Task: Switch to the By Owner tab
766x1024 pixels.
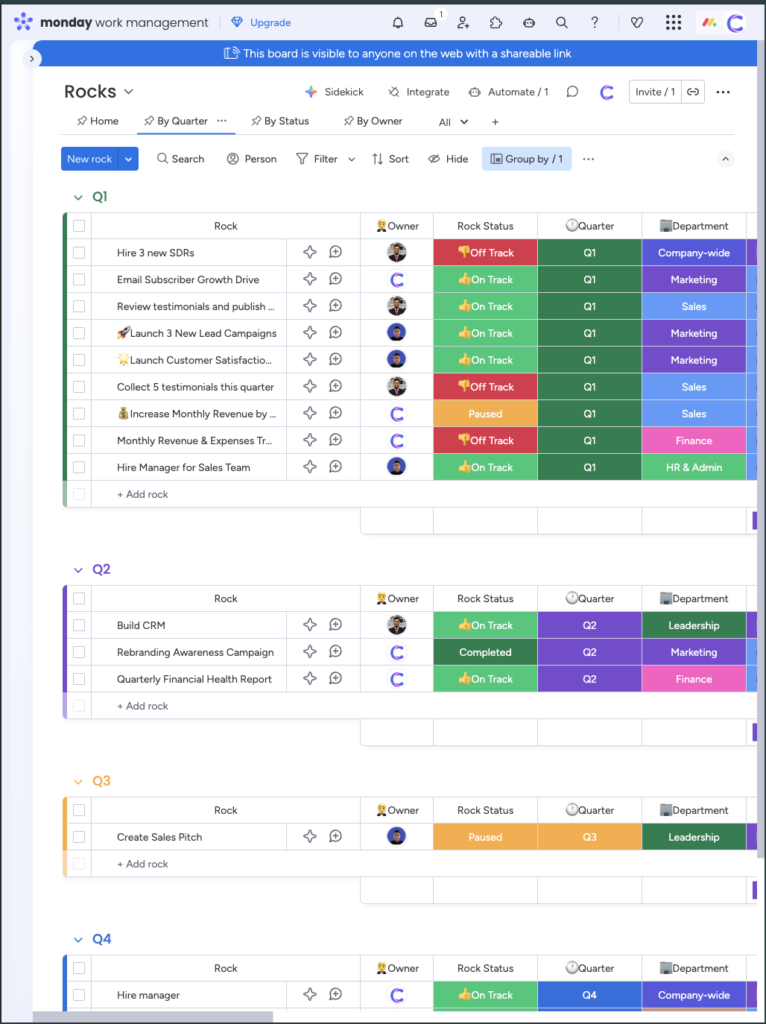Action: click(x=372, y=121)
